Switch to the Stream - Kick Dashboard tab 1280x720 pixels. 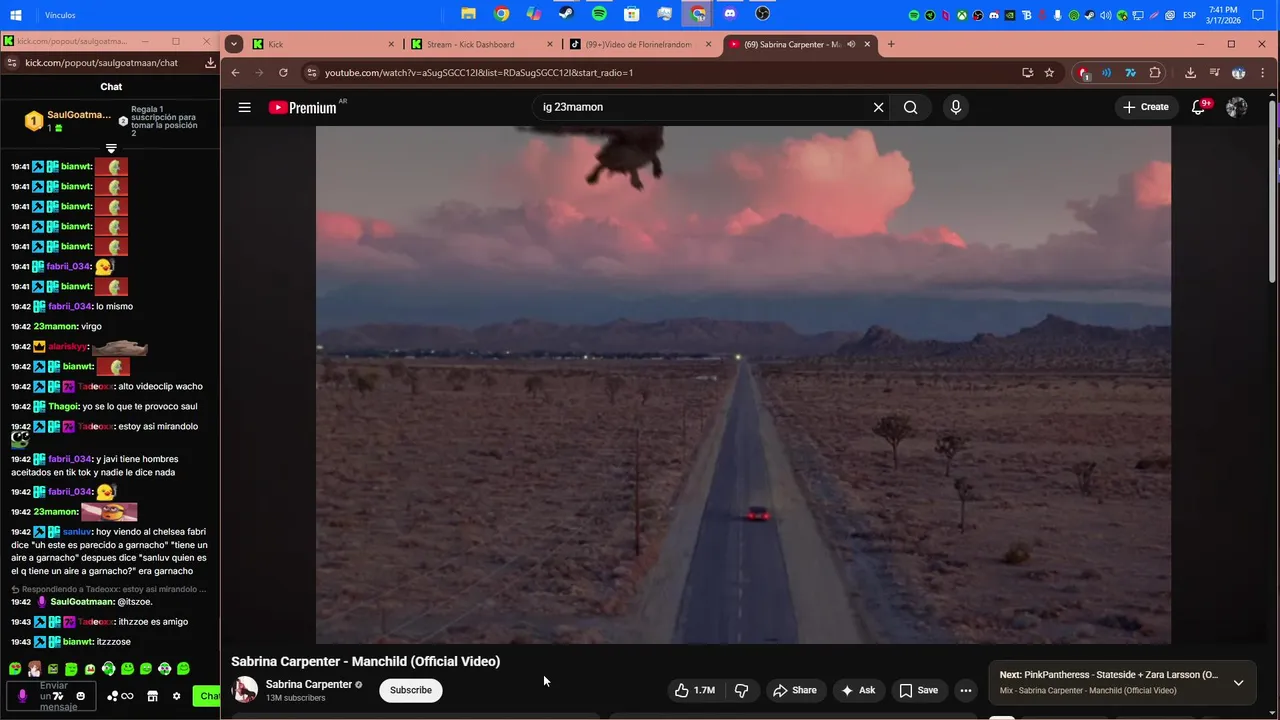(482, 44)
